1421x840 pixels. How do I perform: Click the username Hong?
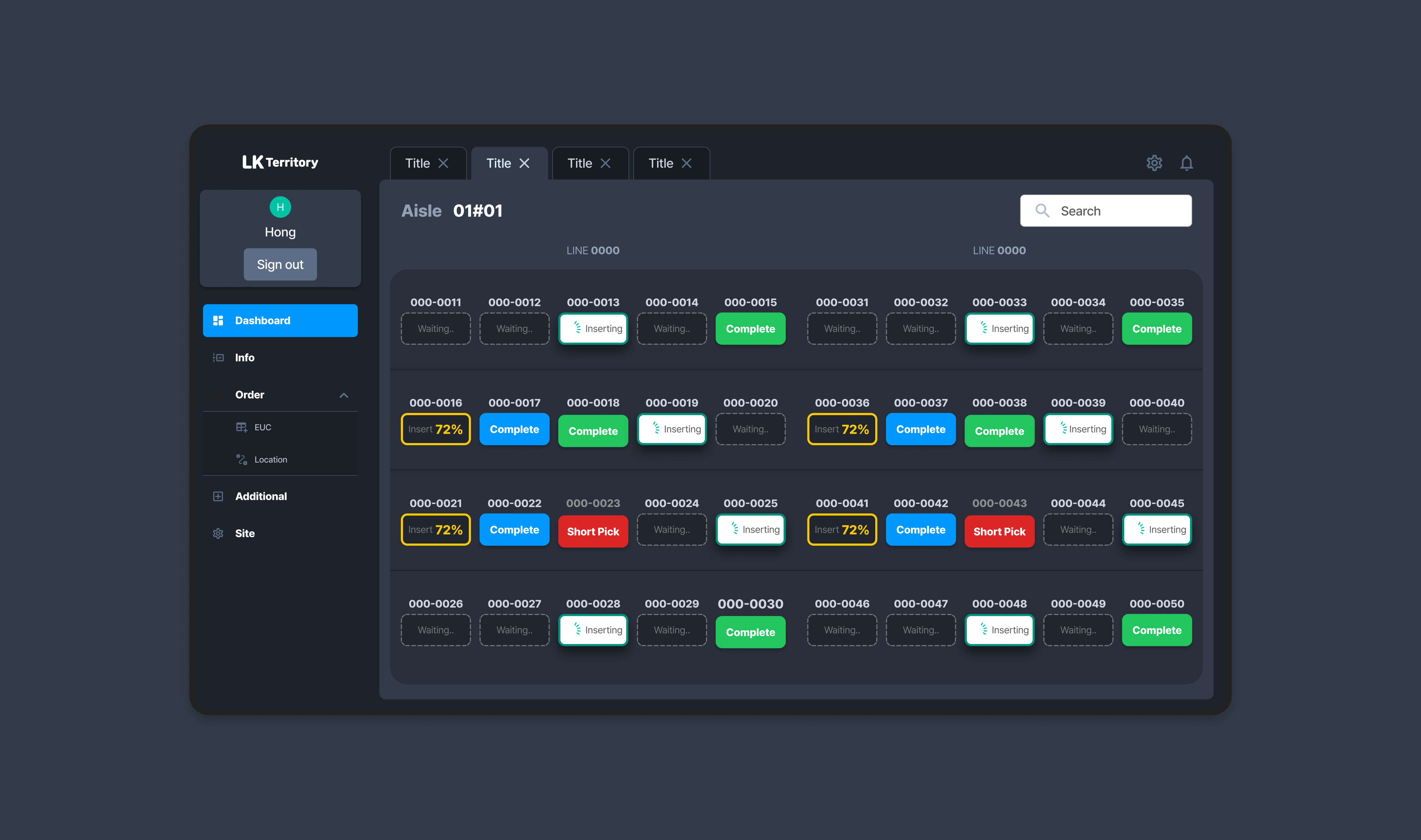[280, 232]
